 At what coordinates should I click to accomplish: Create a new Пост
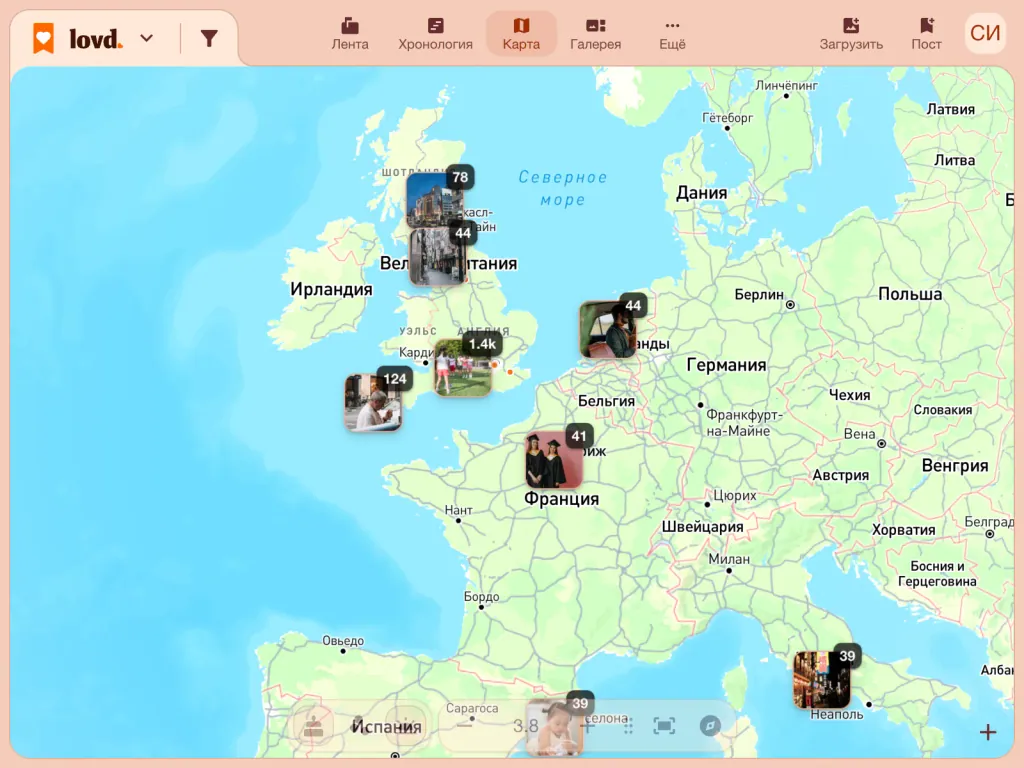(926, 34)
